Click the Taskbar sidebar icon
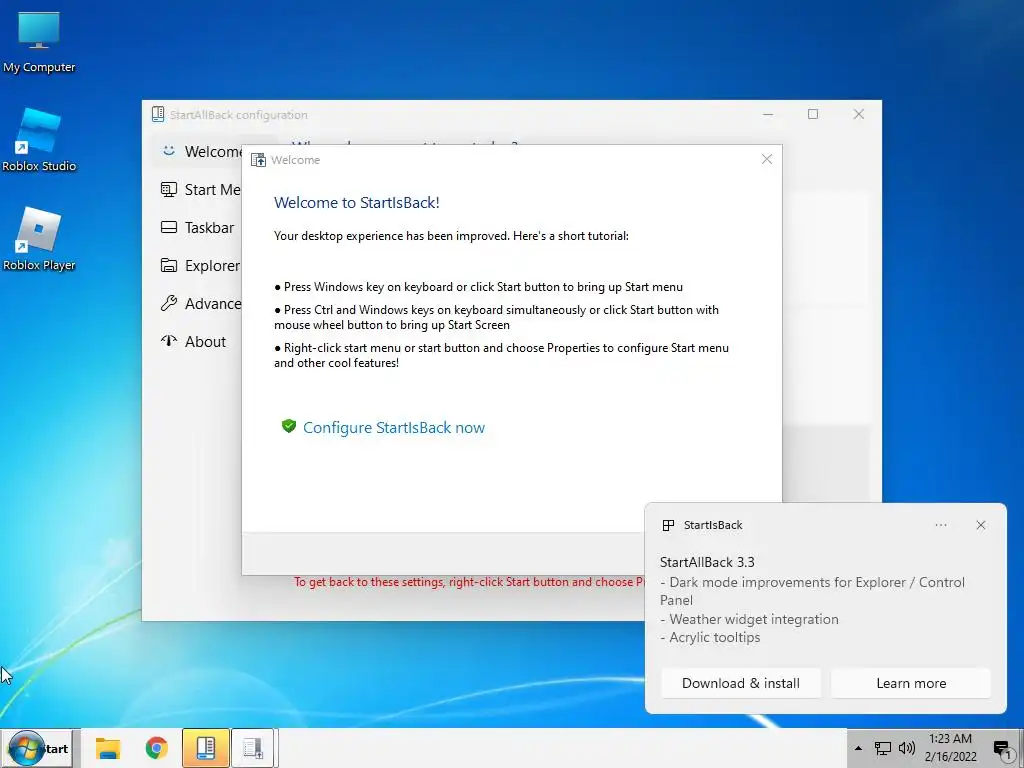The image size is (1024, 768). 168,227
